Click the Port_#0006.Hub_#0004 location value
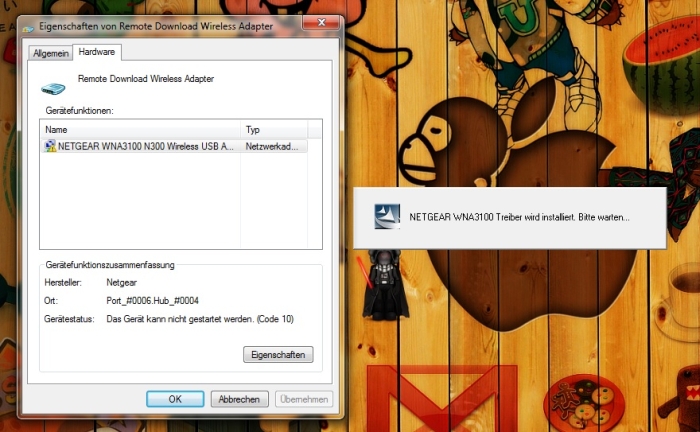The width and height of the screenshot is (700, 432). click(152, 301)
